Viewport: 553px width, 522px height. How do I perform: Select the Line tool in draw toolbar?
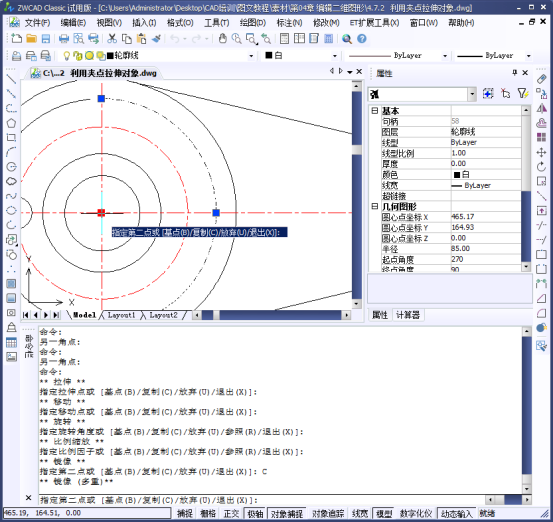click(11, 79)
